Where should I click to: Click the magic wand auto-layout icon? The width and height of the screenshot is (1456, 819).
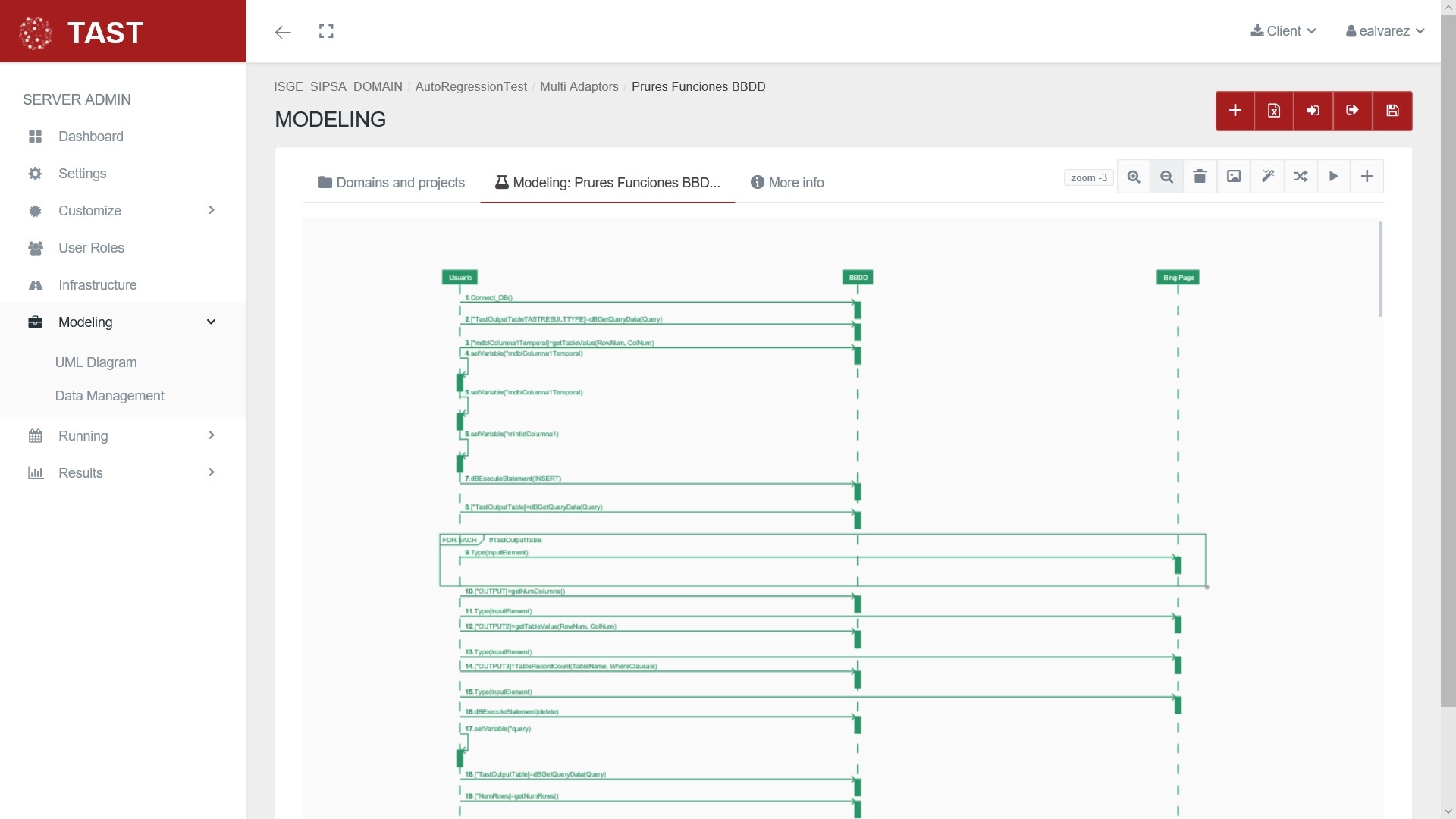1267,177
